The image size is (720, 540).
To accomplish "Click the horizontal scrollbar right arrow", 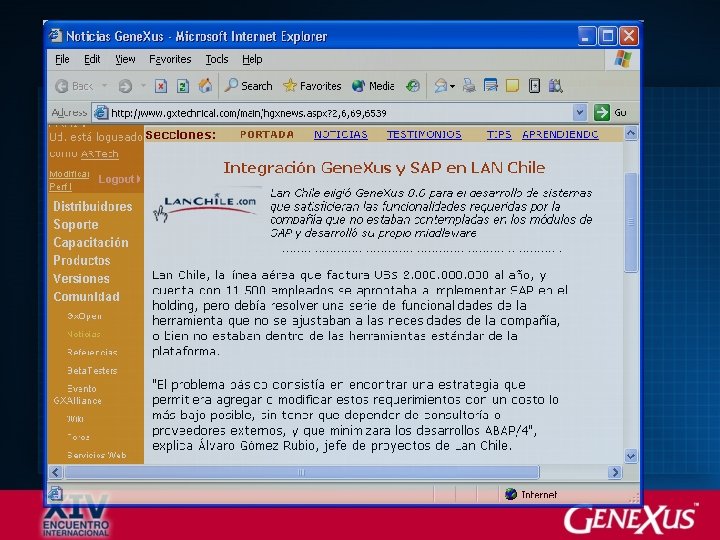I will pyautogui.click(x=615, y=472).
